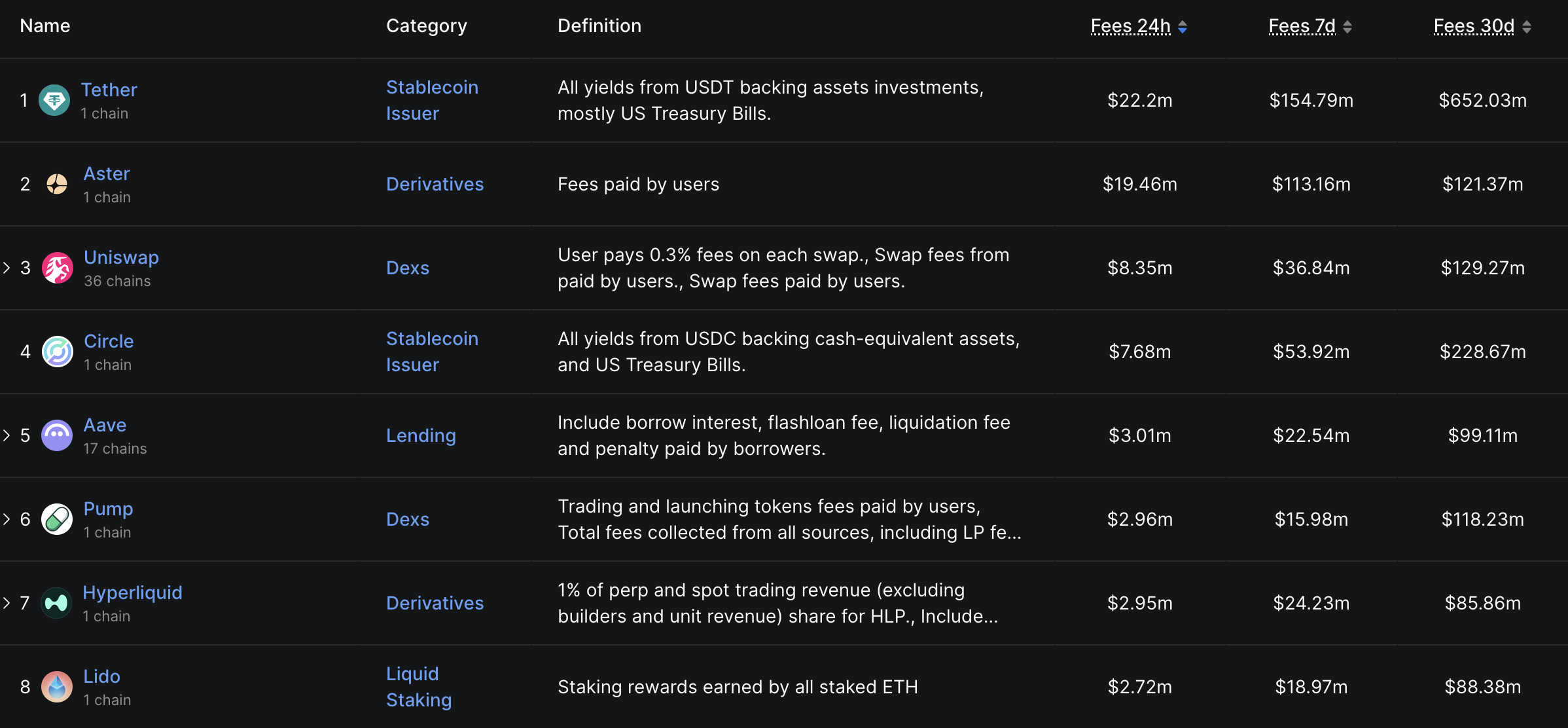Click the Tether logo icon
The width and height of the screenshot is (1568, 728).
(54, 100)
